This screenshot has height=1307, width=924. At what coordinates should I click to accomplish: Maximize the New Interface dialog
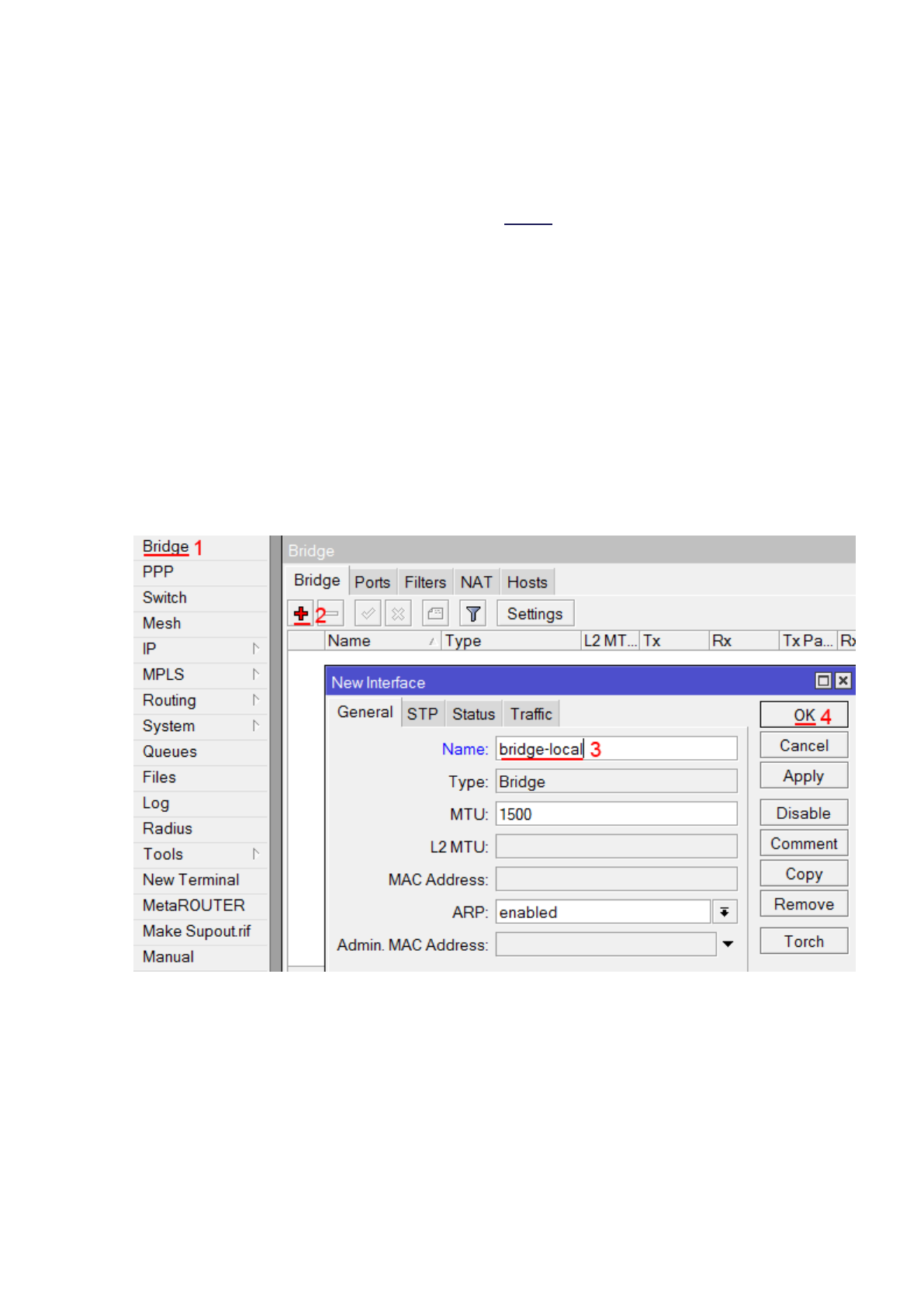[823, 681]
